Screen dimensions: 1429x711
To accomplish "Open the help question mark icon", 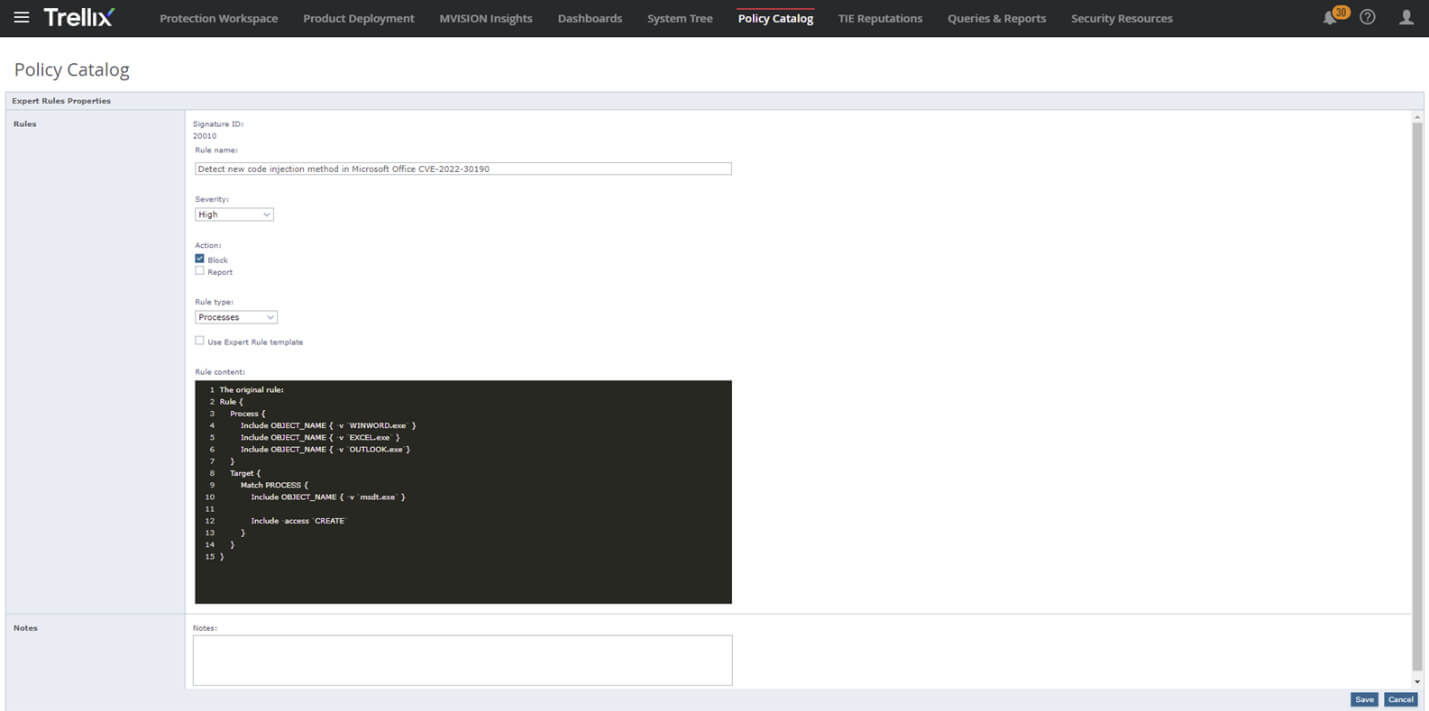I will 1367,18.
